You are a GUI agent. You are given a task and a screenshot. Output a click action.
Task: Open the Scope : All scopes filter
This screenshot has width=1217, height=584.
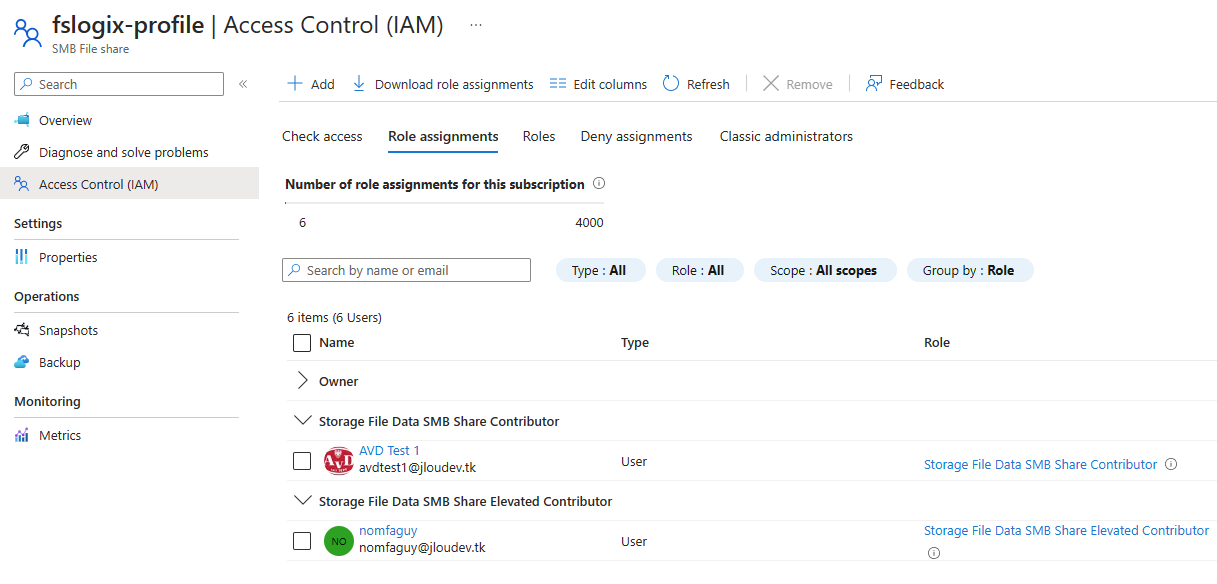click(x=825, y=270)
